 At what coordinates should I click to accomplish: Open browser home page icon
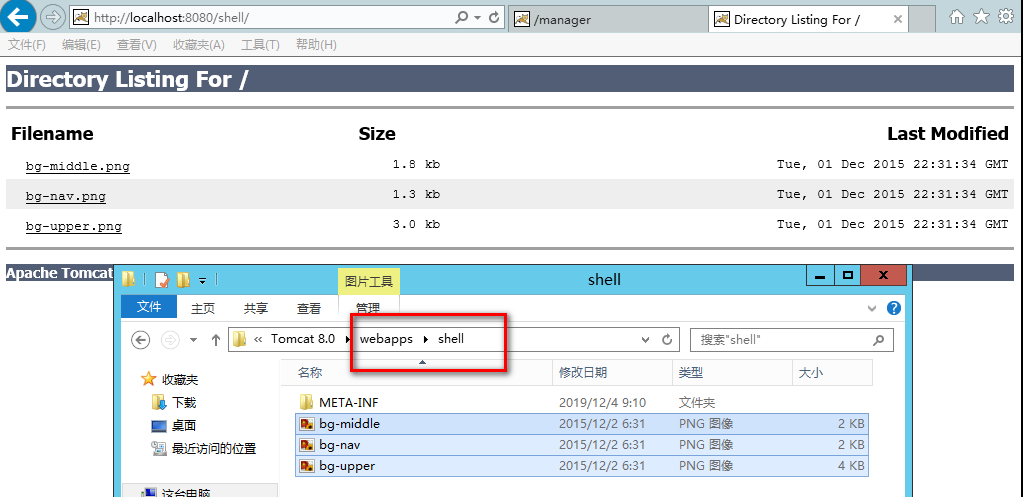pyautogui.click(x=957, y=17)
